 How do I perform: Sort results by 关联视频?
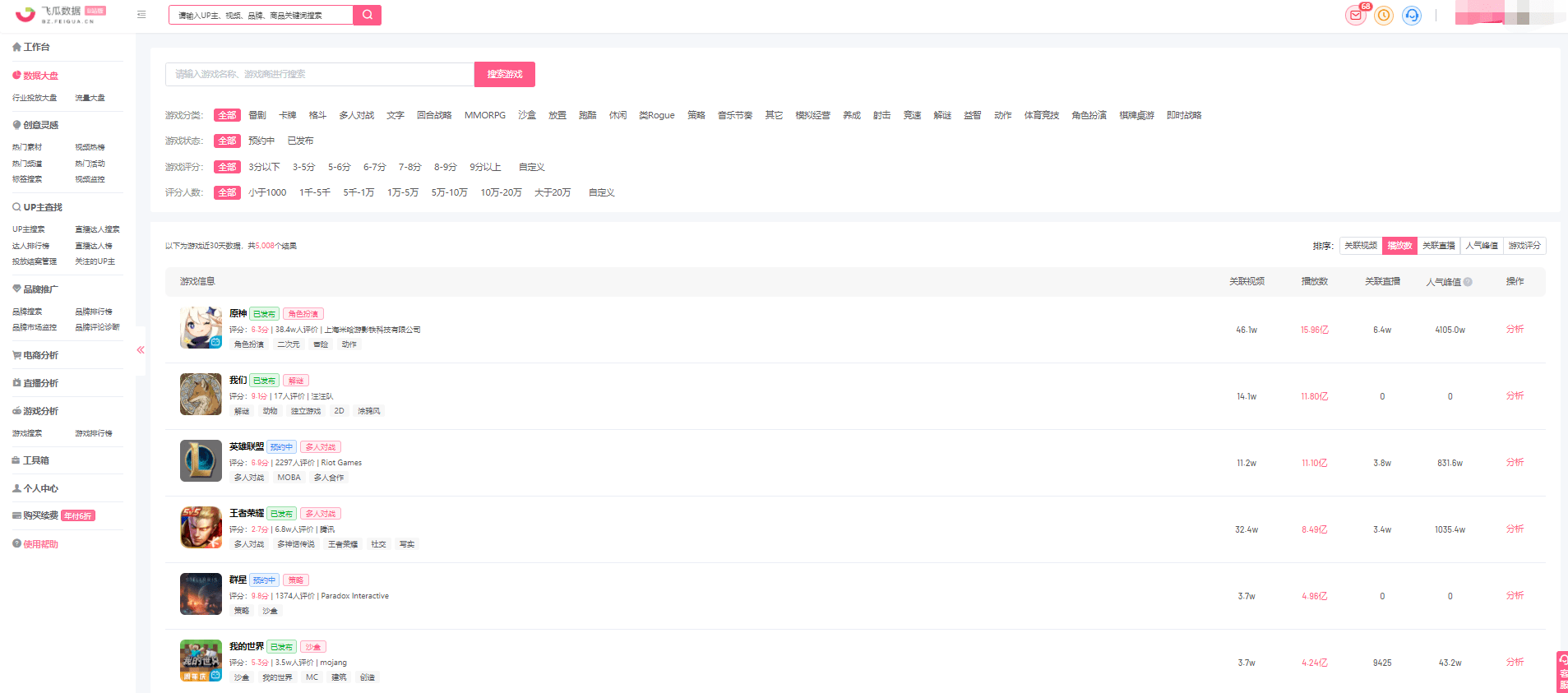pos(1361,246)
